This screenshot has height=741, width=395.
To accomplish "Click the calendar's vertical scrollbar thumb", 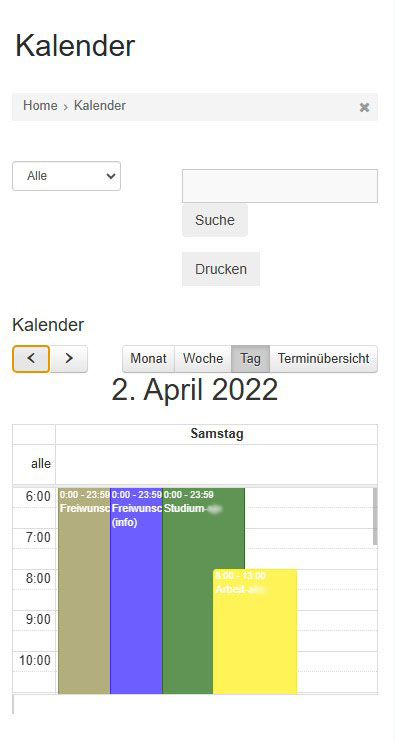I will coord(375,516).
